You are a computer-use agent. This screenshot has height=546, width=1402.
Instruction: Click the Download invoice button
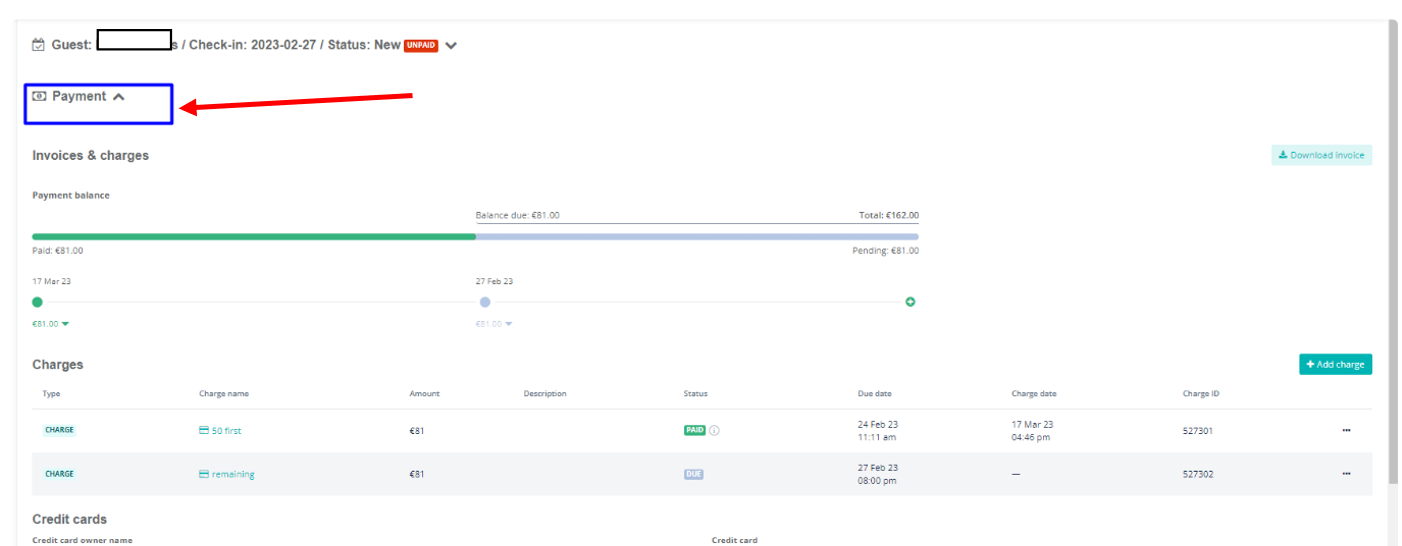tap(1321, 155)
